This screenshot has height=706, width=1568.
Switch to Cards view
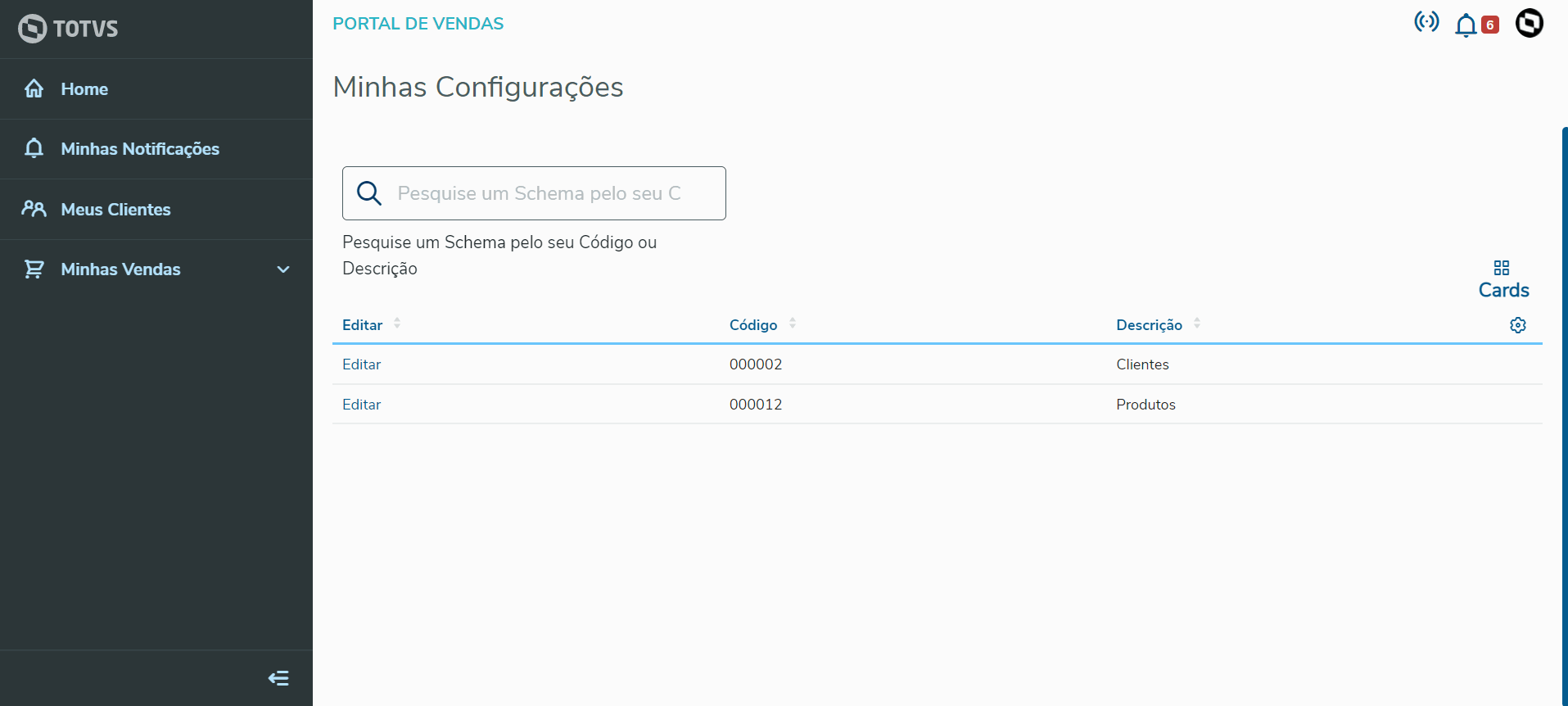(x=1503, y=280)
